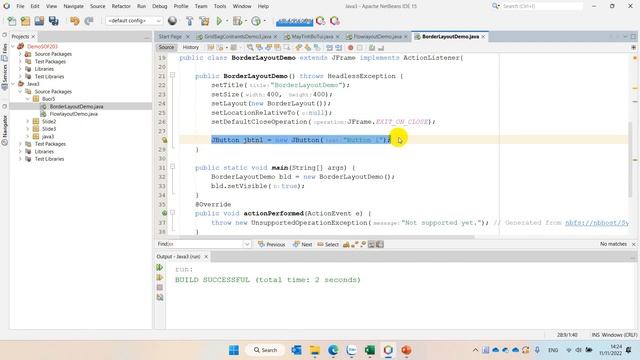Switch to FlowlayoutDemo.java tab
This screenshot has height=360, width=640.
pos(377,37)
